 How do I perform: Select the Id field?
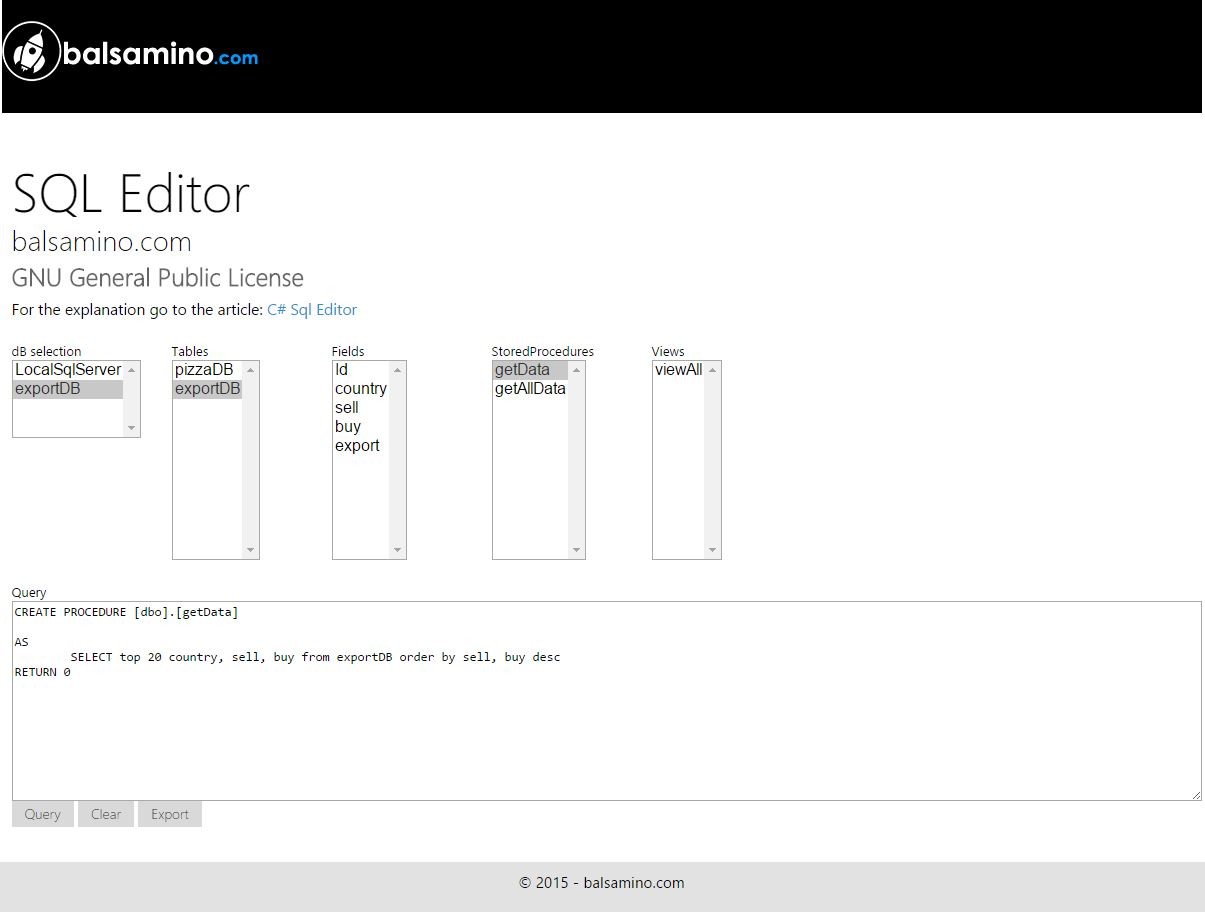point(342,370)
